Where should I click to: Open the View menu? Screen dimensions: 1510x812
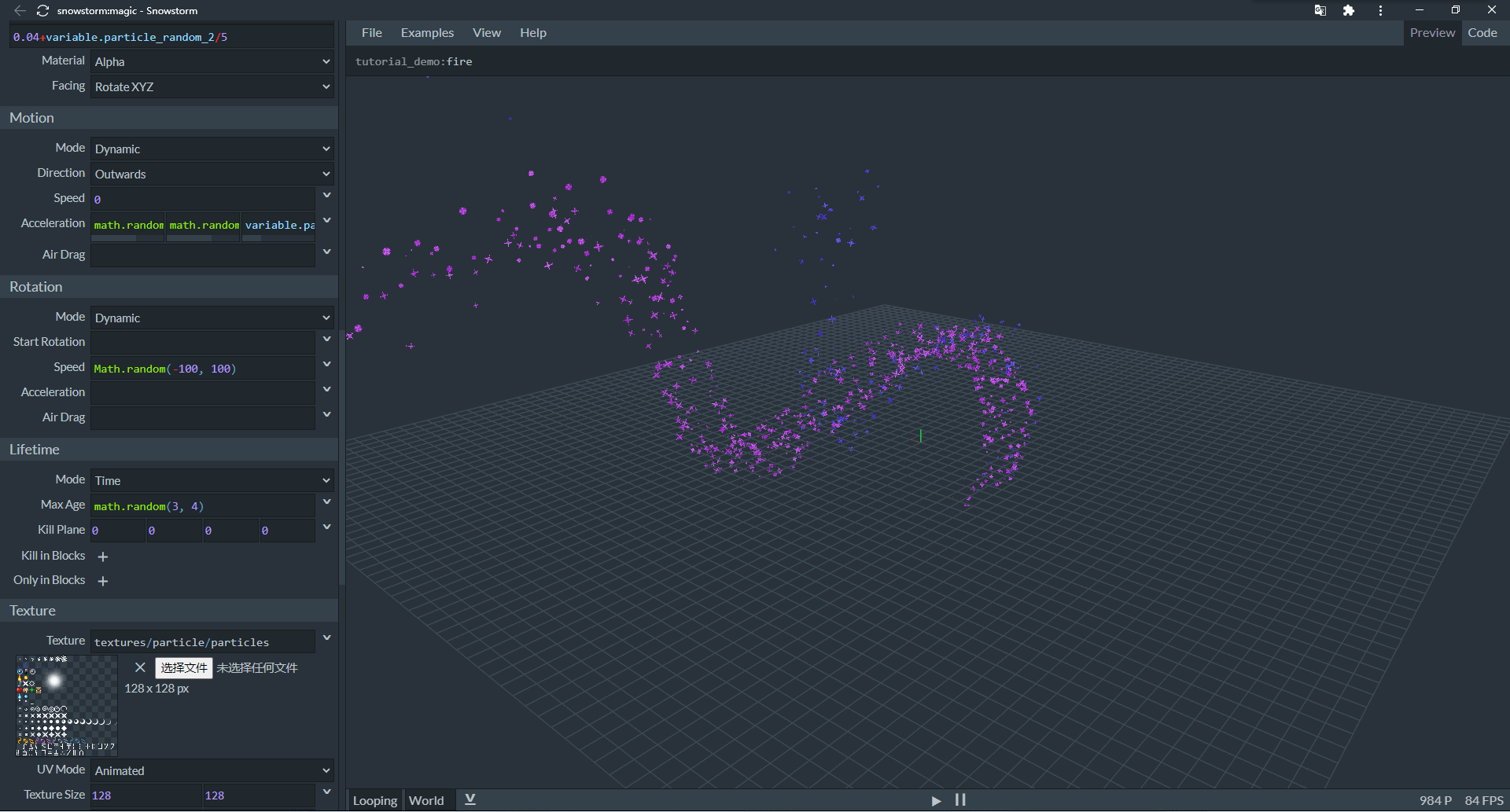pyautogui.click(x=487, y=33)
